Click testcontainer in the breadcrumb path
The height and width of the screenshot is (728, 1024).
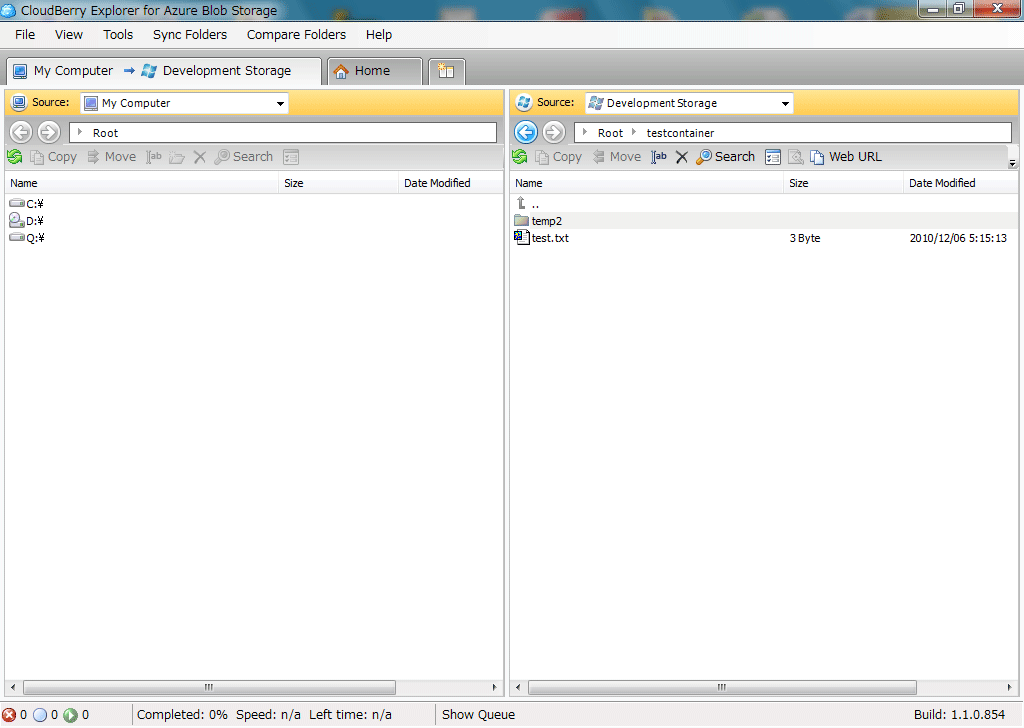(680, 133)
